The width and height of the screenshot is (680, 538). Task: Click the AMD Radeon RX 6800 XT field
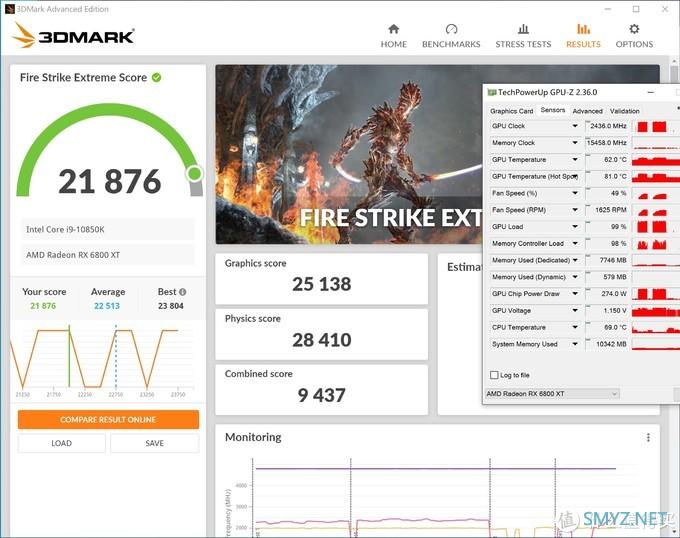(108, 255)
